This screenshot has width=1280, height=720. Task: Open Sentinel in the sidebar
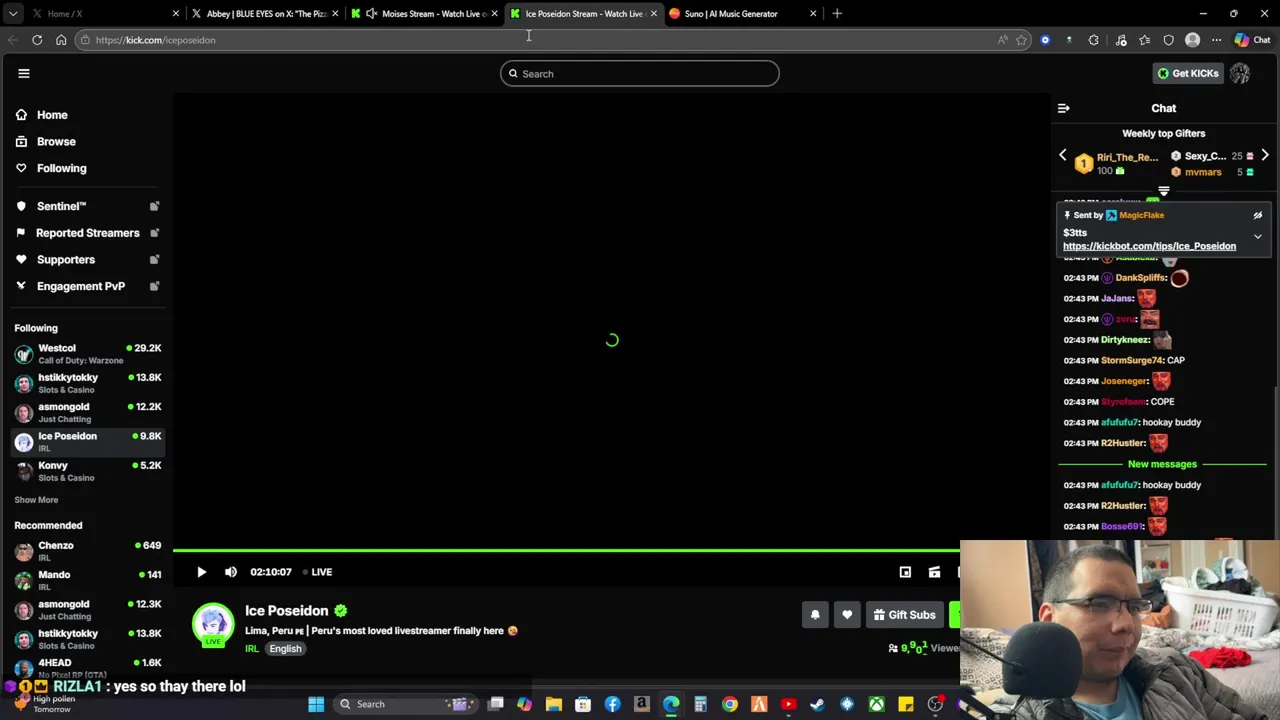tap(87, 206)
